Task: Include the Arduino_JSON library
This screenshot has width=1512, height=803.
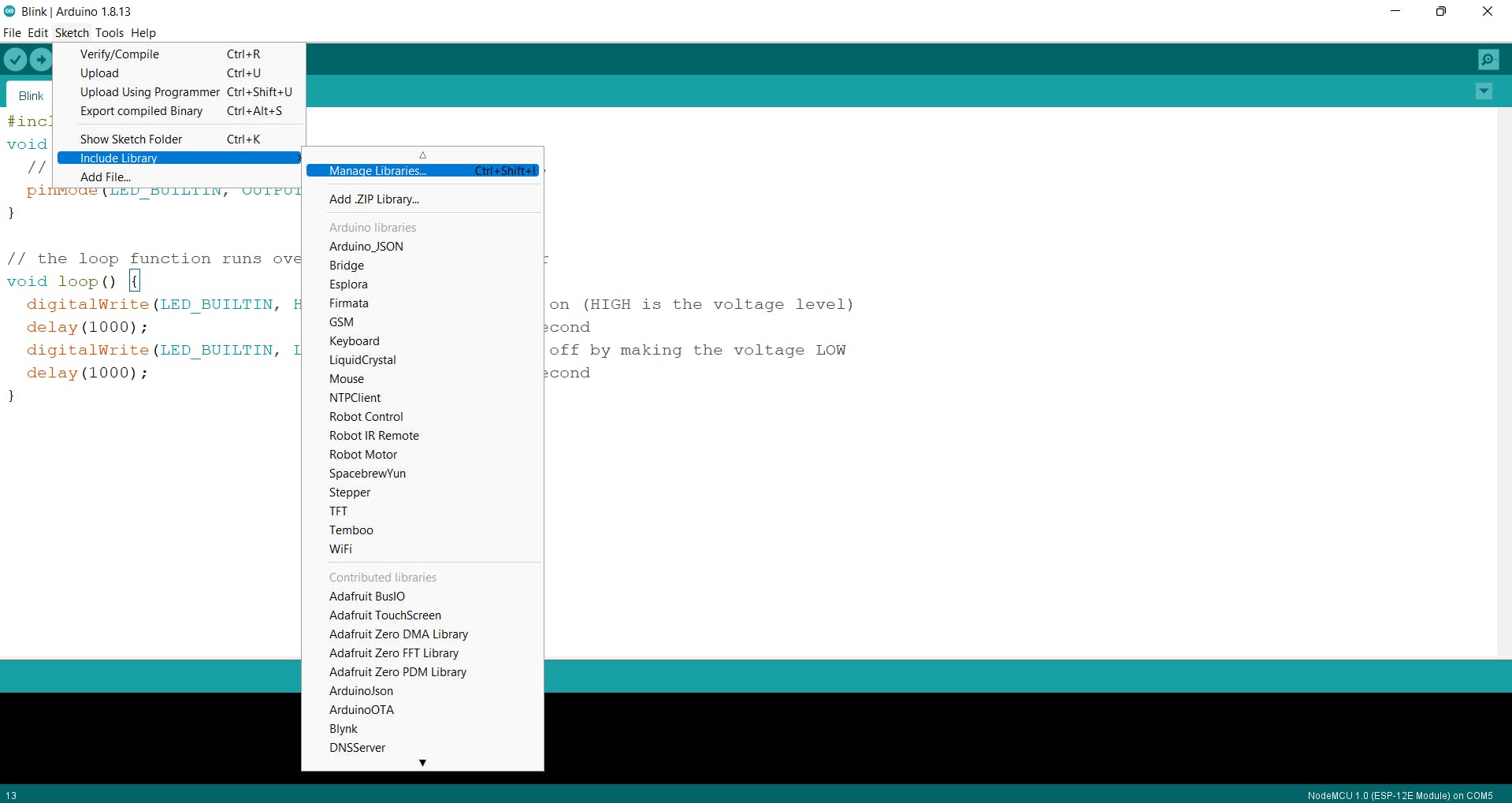Action: (x=422, y=247)
